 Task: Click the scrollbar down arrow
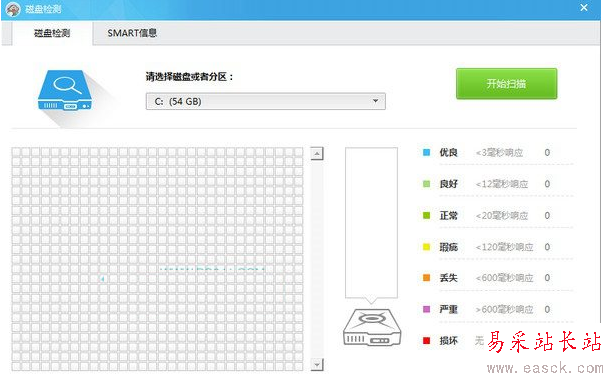click(x=317, y=364)
